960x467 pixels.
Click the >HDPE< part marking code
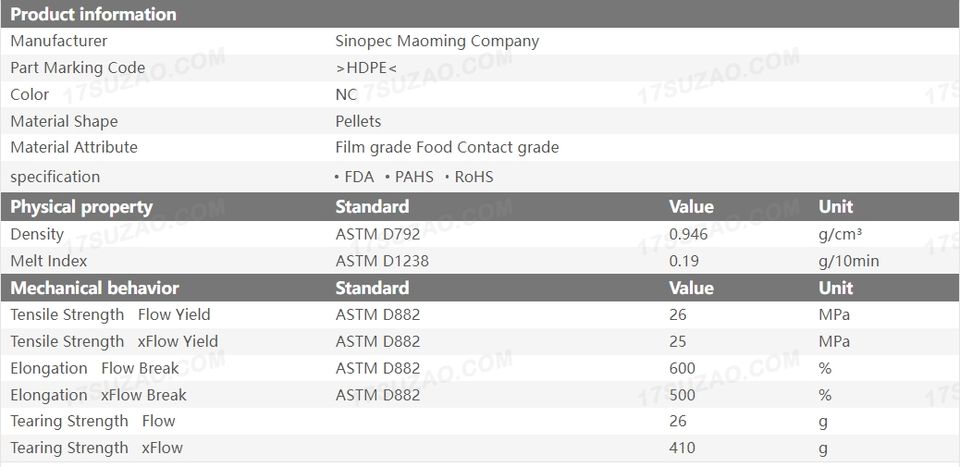[366, 68]
